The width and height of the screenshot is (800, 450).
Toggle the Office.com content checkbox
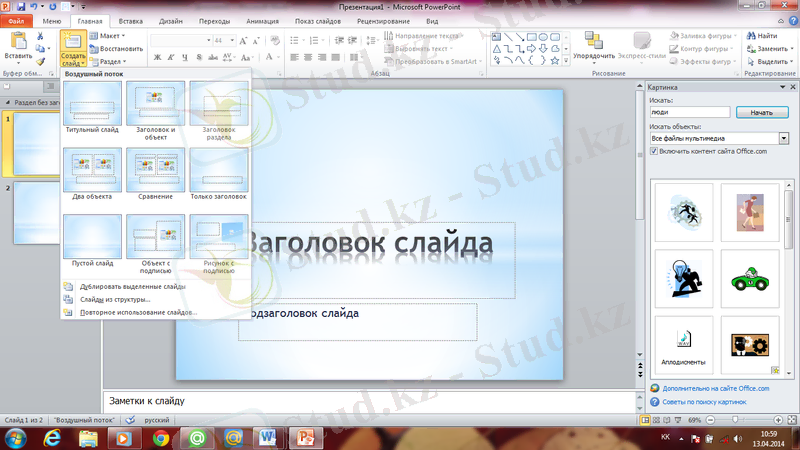[655, 151]
